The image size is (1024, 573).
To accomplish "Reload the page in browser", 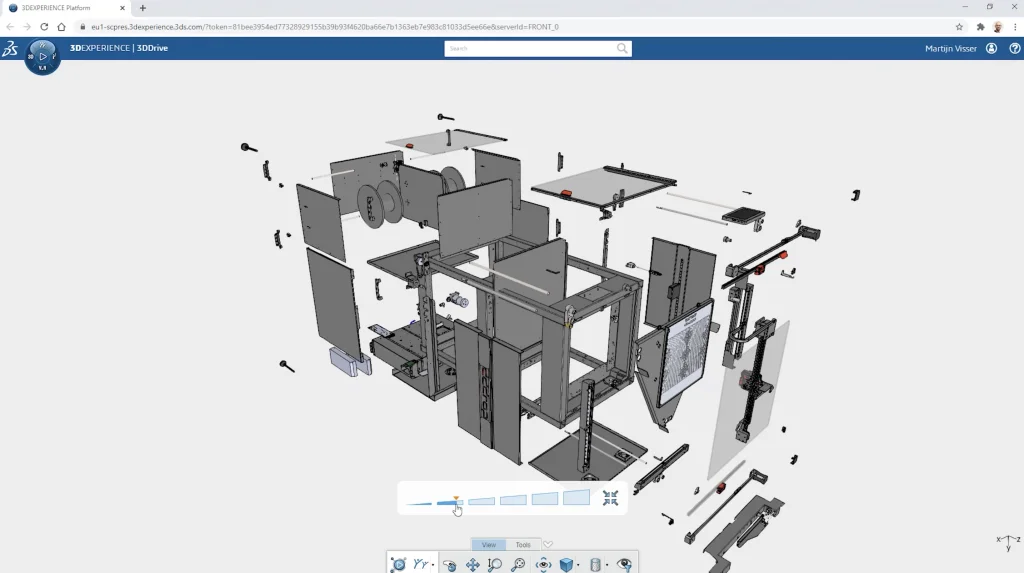I will point(44,27).
